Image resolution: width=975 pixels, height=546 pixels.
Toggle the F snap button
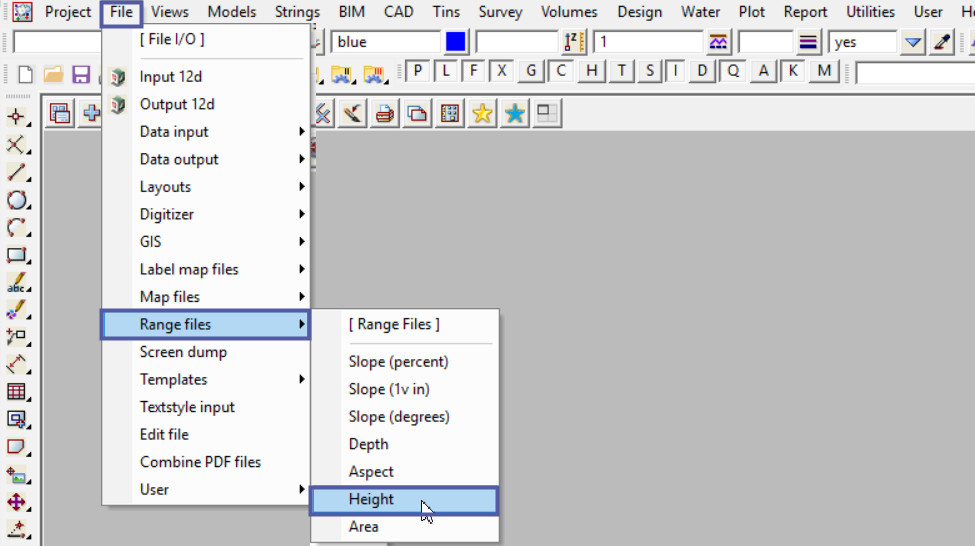(474, 71)
